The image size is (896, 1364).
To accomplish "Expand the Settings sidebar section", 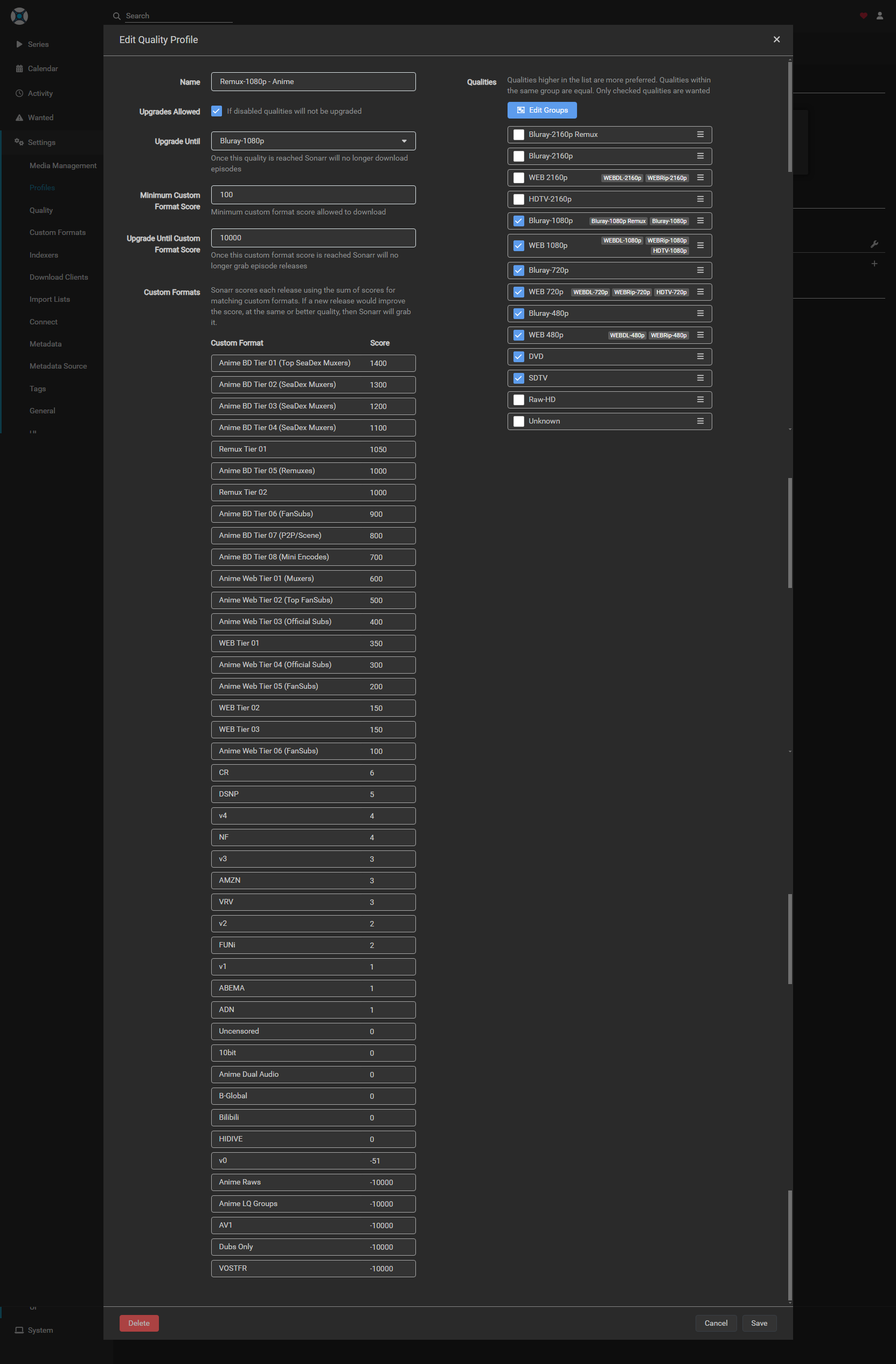I will [x=41, y=142].
